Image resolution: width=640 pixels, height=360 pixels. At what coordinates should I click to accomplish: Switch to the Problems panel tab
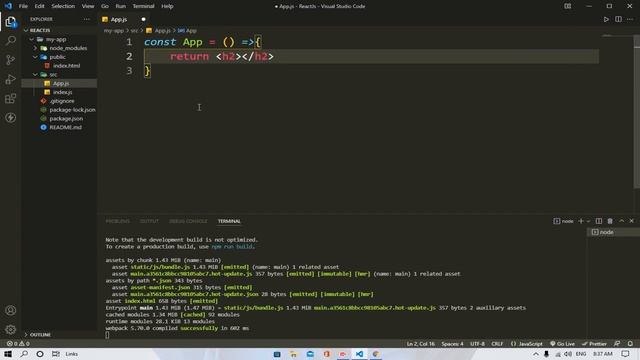118,221
